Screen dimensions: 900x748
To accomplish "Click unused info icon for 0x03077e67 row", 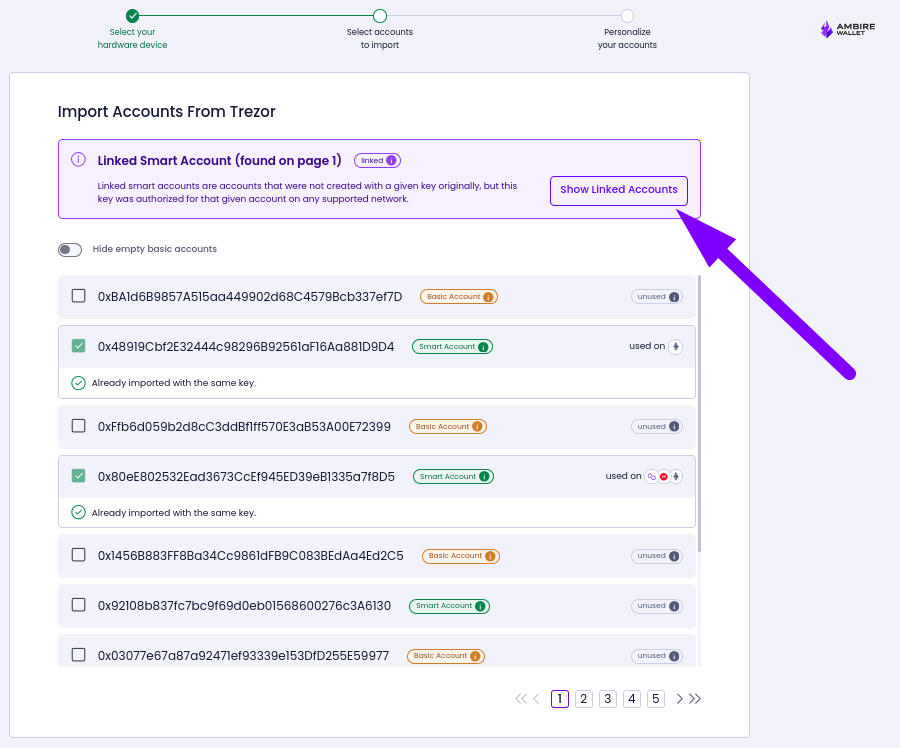I will (x=674, y=656).
